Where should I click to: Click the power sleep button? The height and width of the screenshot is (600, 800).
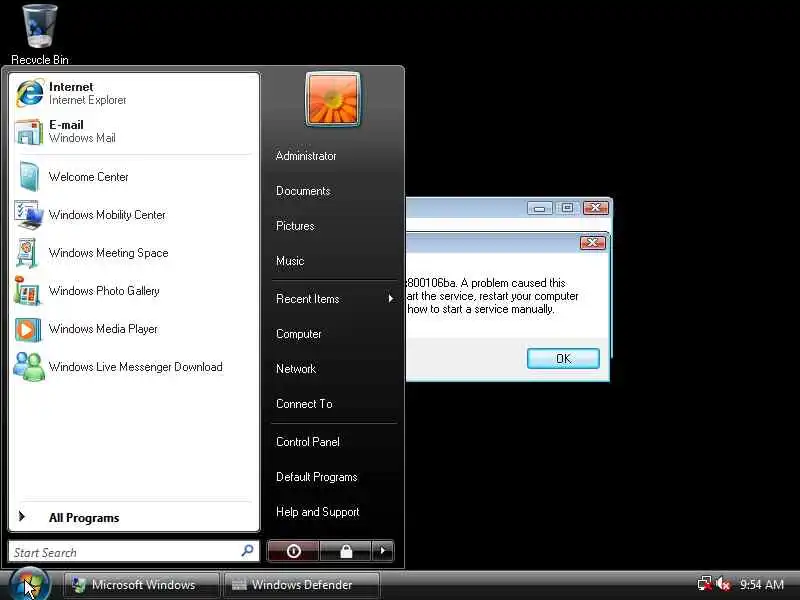pyautogui.click(x=293, y=551)
